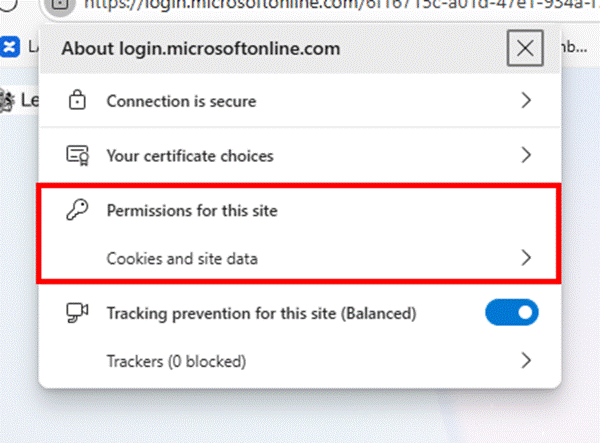Expand the Trackers (0 blocked) chevron
The height and width of the screenshot is (443, 600).
tap(526, 360)
